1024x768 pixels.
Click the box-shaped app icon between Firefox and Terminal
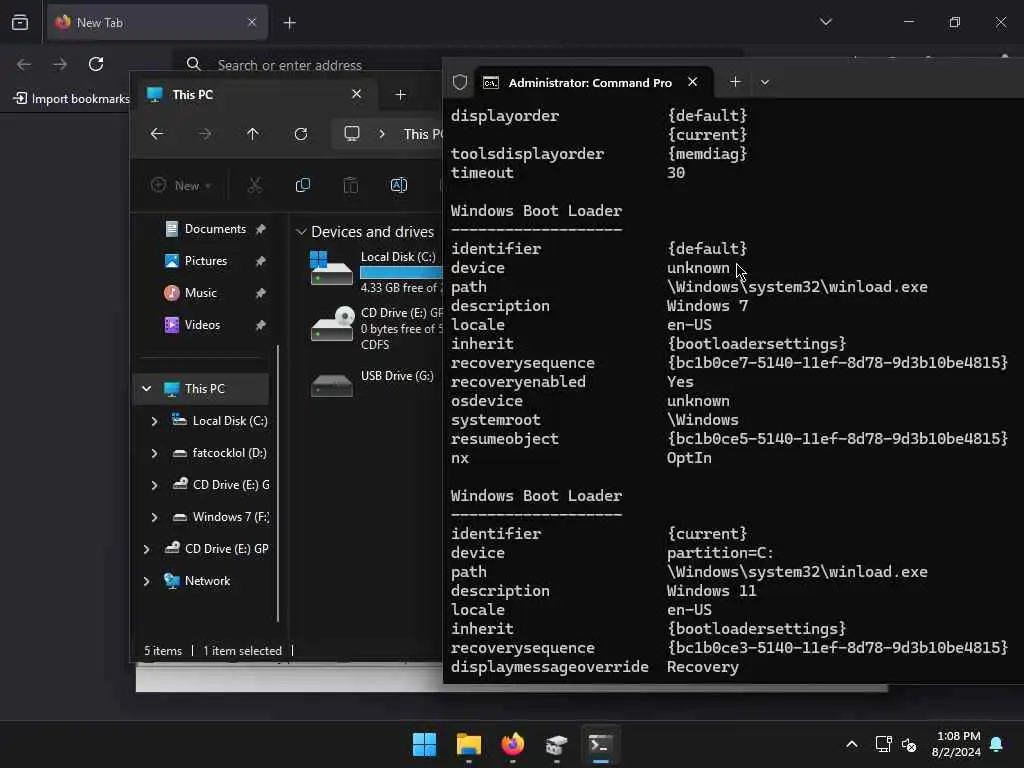[556, 744]
